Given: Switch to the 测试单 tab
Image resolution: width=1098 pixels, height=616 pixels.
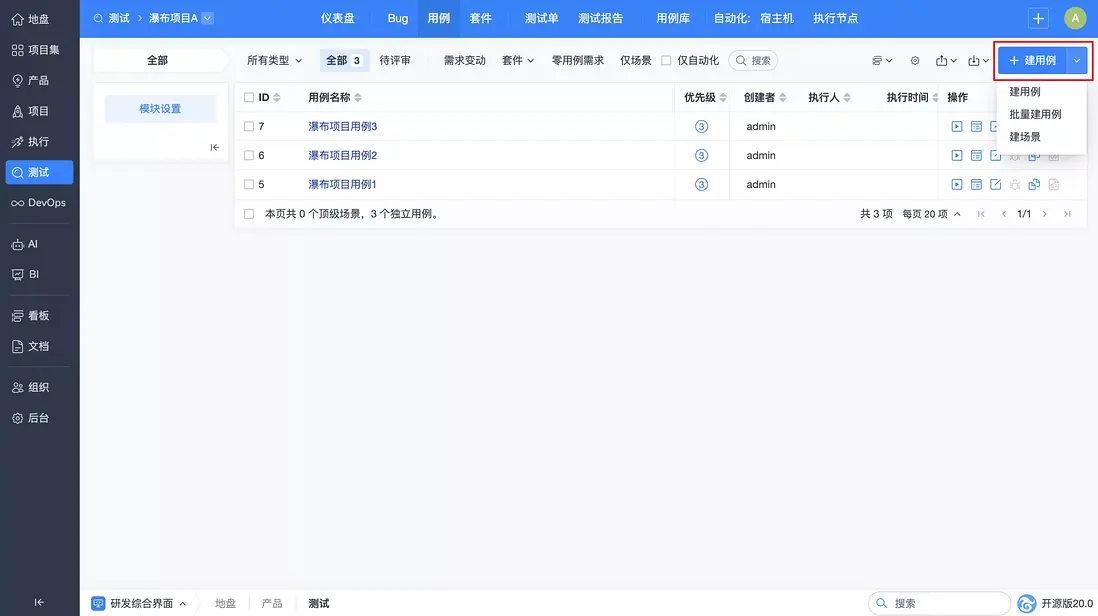Looking at the screenshot, I should [540, 17].
